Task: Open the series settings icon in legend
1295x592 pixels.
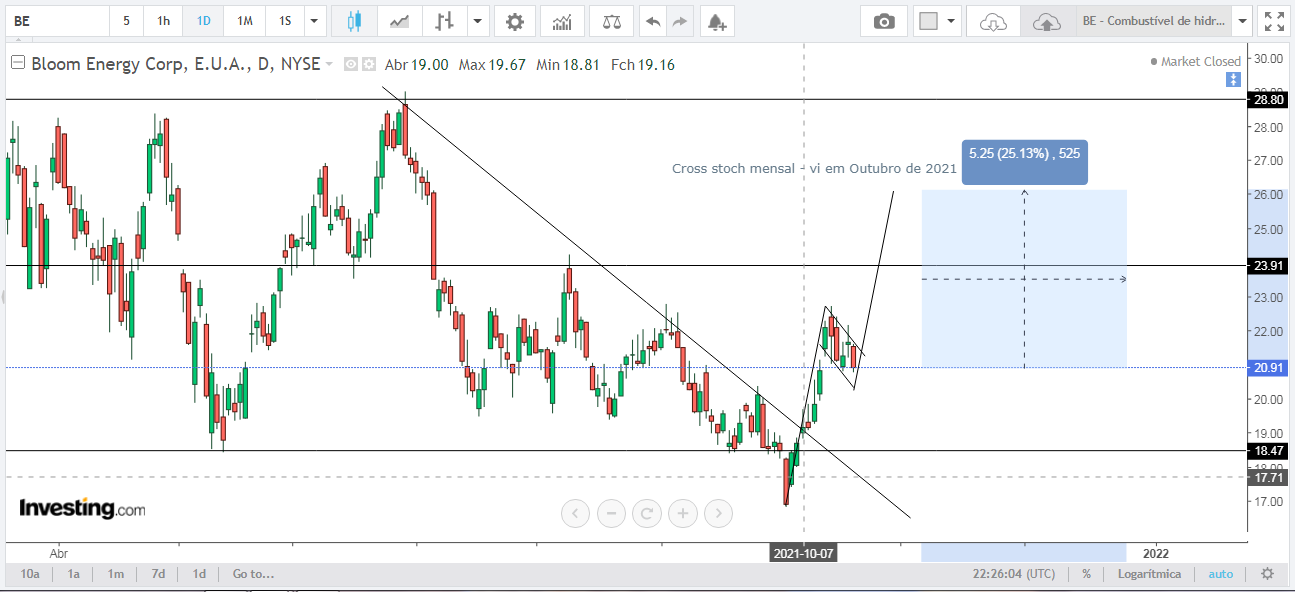Action: pos(368,64)
